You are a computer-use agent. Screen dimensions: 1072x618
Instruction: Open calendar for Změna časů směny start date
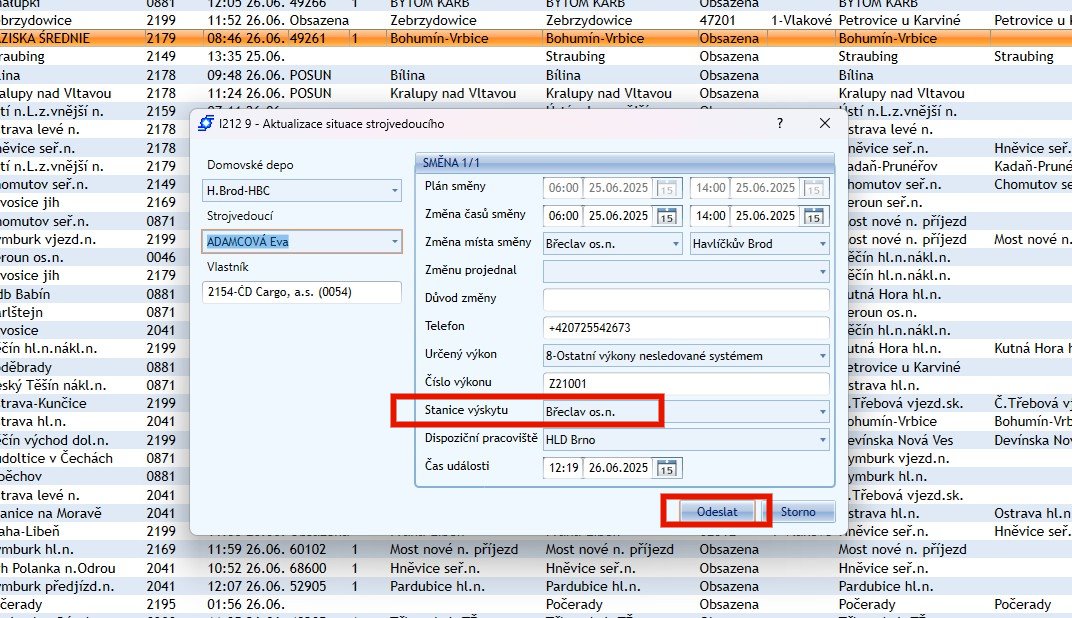(x=669, y=215)
